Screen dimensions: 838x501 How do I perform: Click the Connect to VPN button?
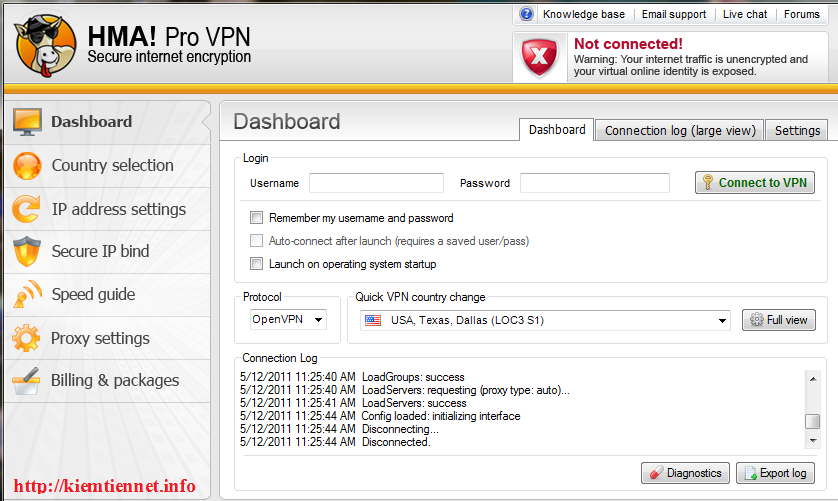(x=755, y=182)
